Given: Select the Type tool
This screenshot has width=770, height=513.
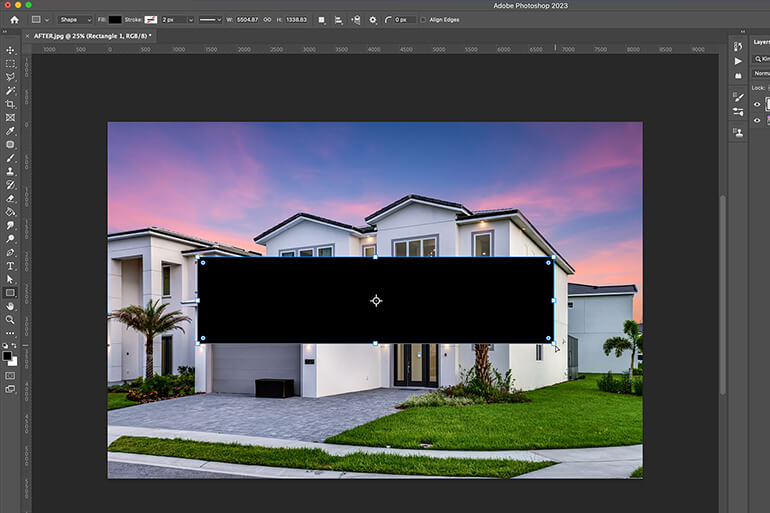Looking at the screenshot, I should pyautogui.click(x=10, y=266).
